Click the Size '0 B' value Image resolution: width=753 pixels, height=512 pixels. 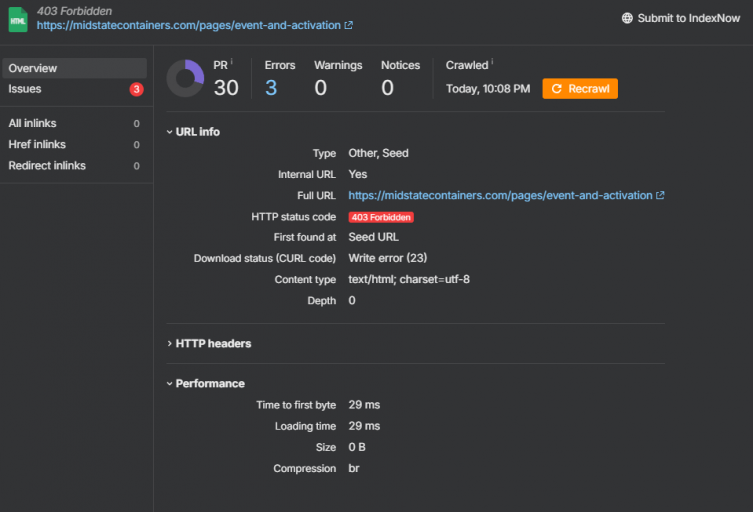(357, 447)
